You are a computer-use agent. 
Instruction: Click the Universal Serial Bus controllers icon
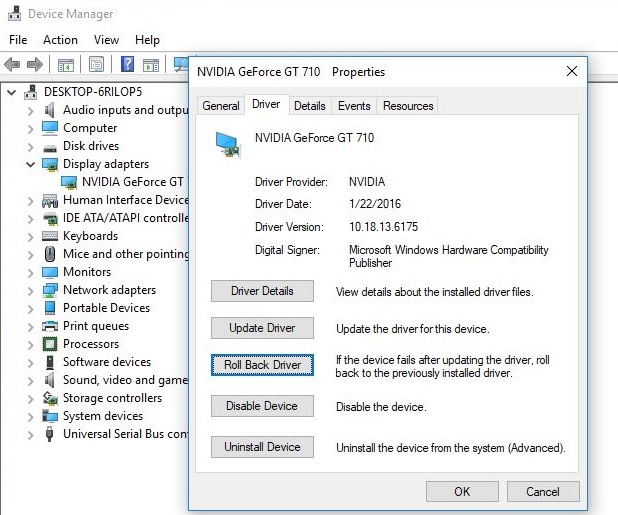50,434
